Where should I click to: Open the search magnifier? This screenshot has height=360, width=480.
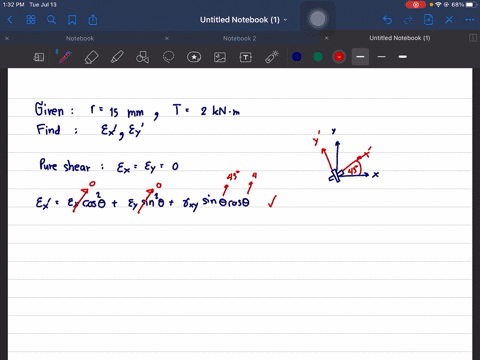(51, 20)
